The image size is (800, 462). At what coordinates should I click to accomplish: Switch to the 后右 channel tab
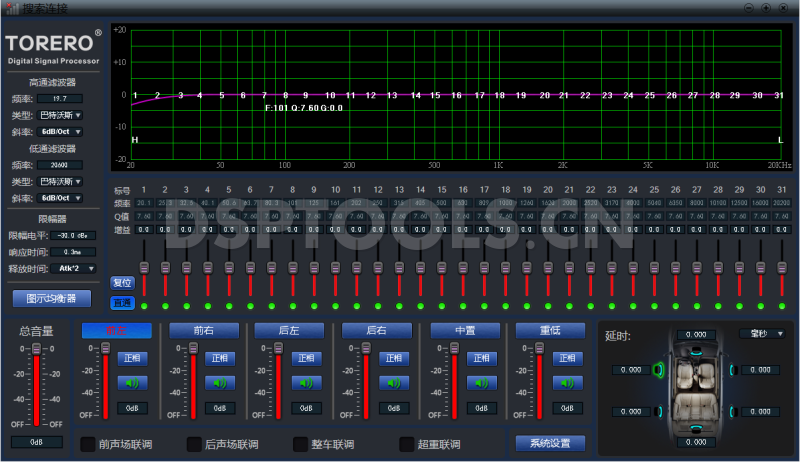coord(376,330)
